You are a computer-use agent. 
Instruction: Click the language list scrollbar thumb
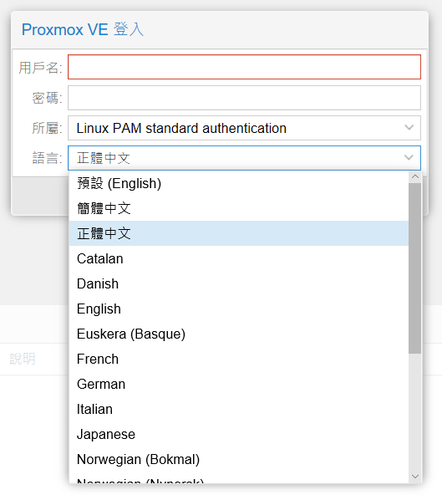tap(415, 268)
